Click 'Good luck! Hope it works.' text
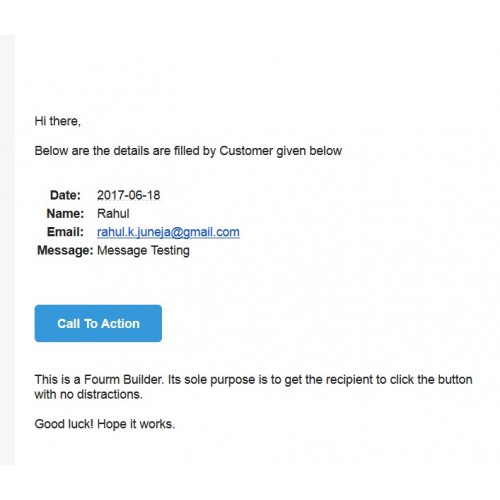 105,424
